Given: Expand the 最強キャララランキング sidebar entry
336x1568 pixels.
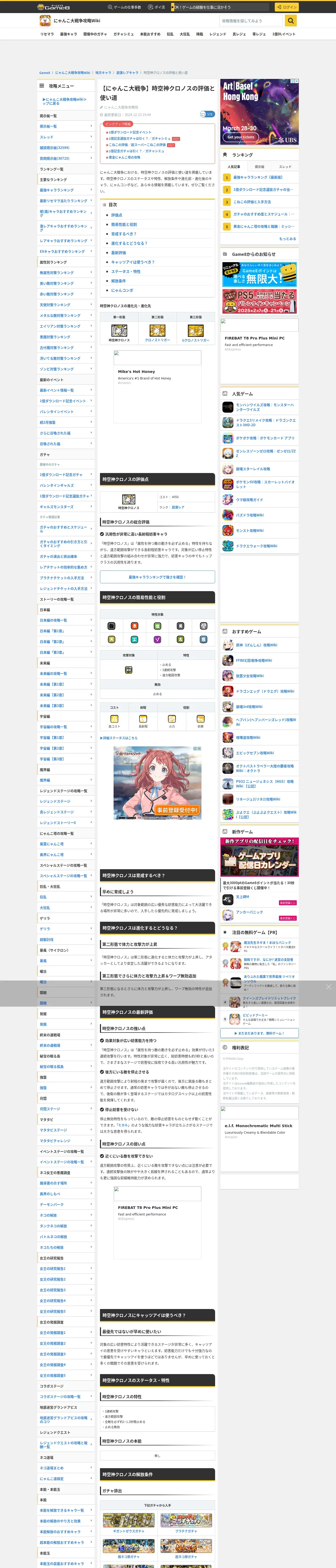Looking at the screenshot, I should [66, 190].
